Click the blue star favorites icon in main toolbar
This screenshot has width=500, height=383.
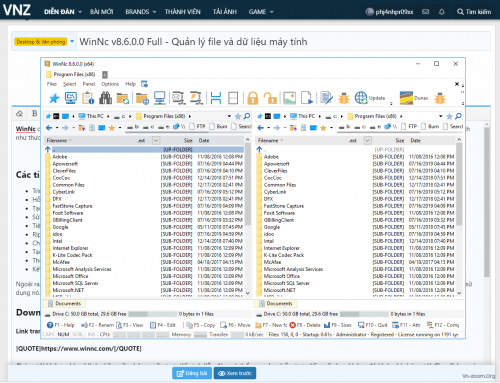coord(54,98)
